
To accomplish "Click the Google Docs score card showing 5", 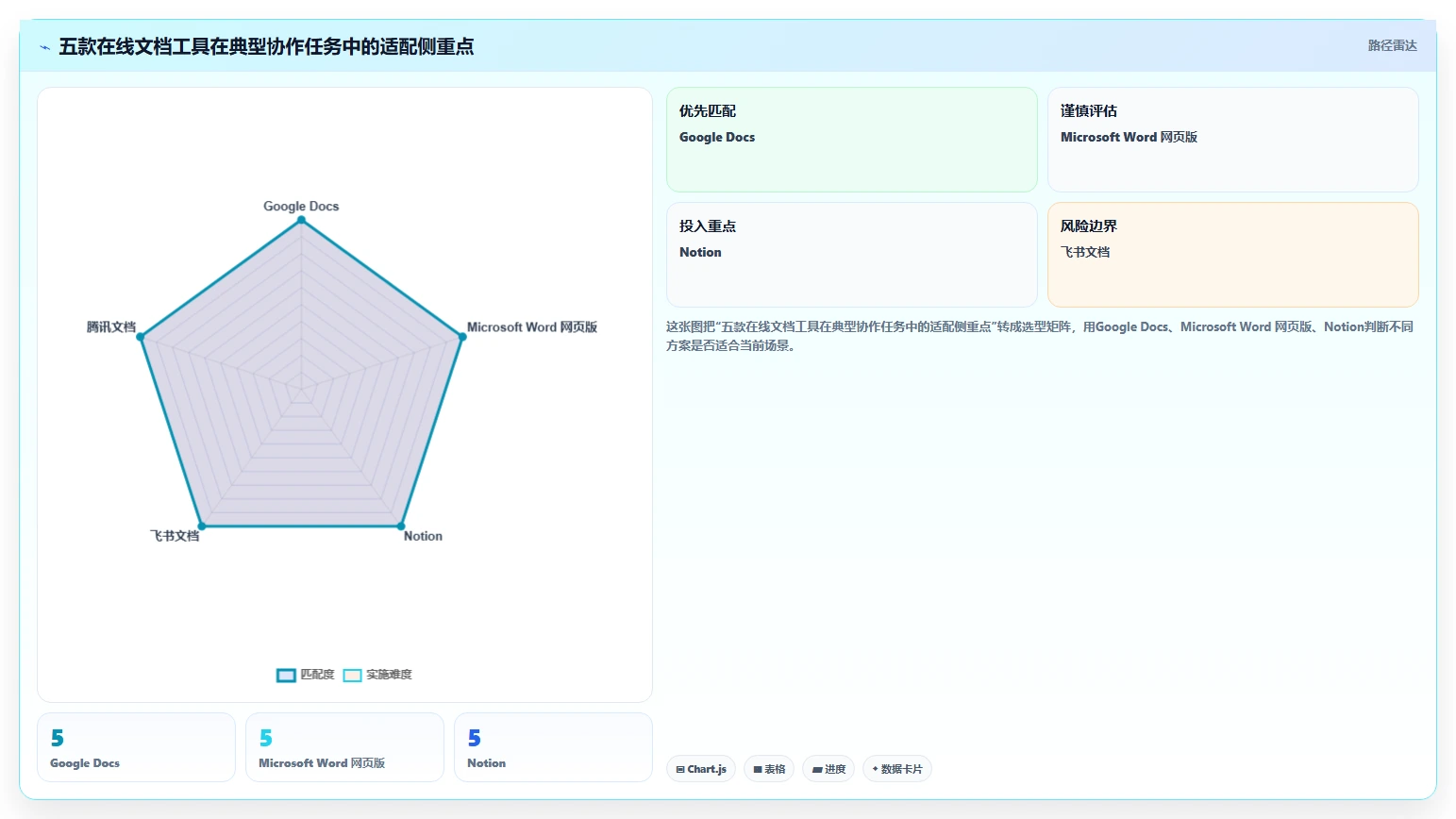I will click(x=136, y=747).
